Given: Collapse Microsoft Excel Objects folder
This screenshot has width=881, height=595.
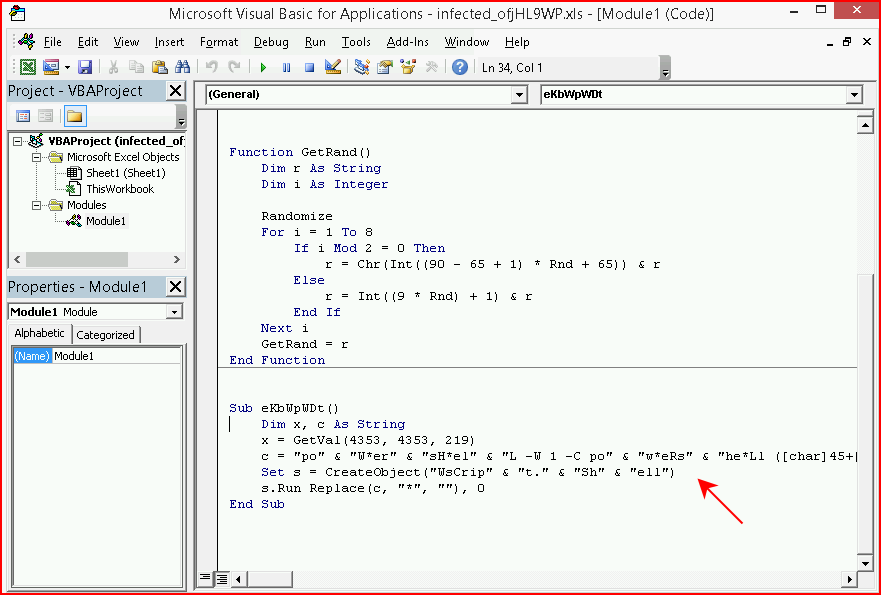Looking at the screenshot, I should [37, 157].
